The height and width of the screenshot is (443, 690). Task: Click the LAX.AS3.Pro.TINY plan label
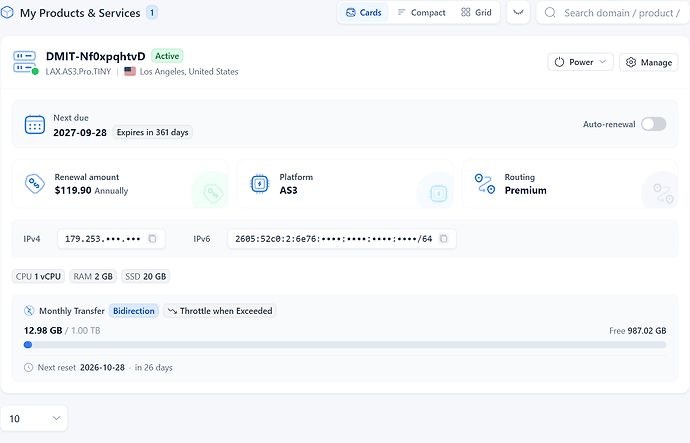tap(78, 72)
